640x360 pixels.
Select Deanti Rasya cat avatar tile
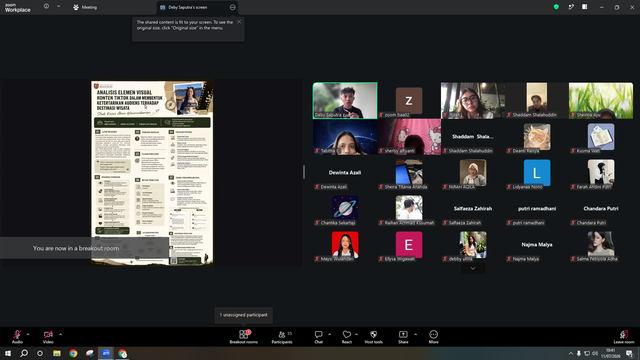pos(537,137)
